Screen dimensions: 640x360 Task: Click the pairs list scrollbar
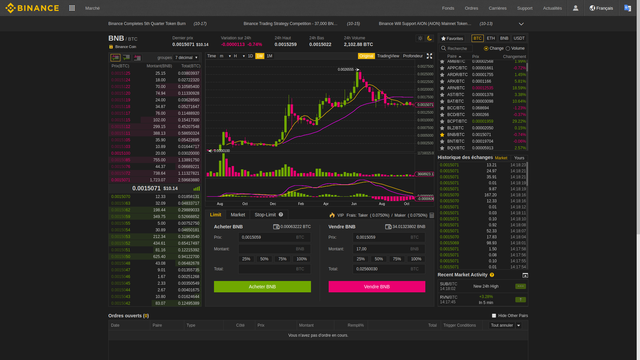tap(527, 67)
